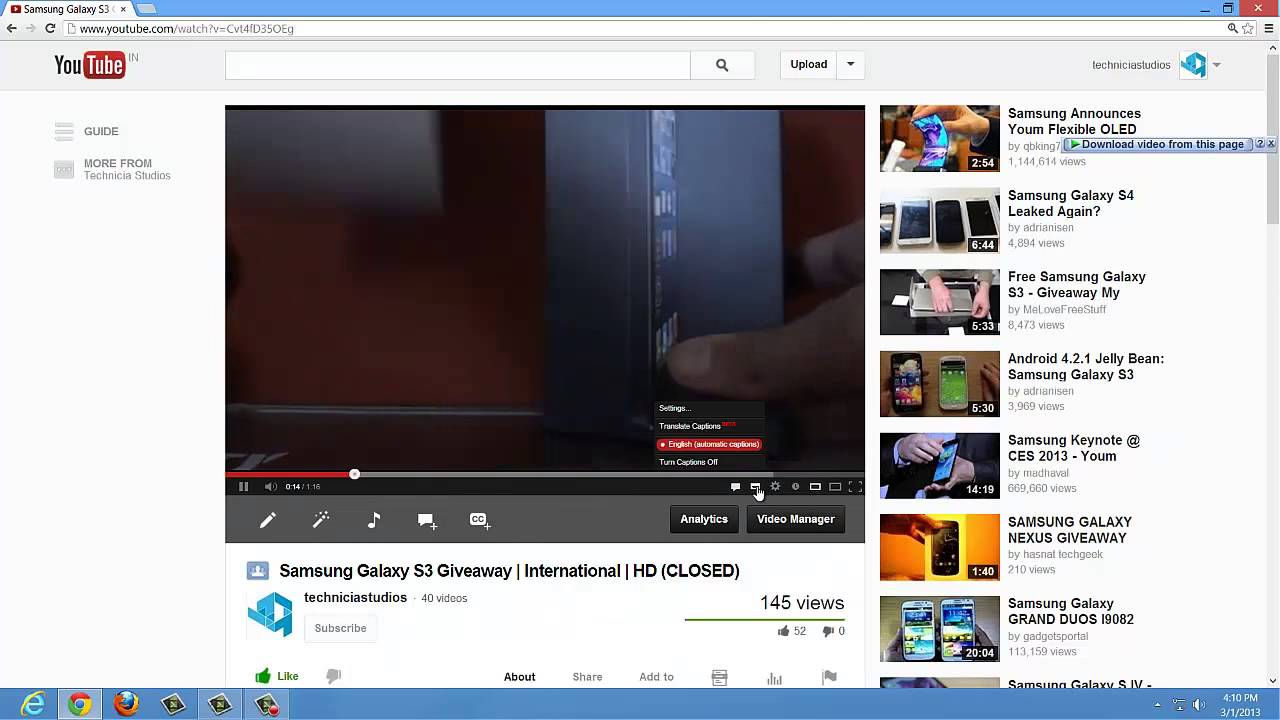Open the Analytics button
This screenshot has width=1280, height=720.
pos(704,519)
